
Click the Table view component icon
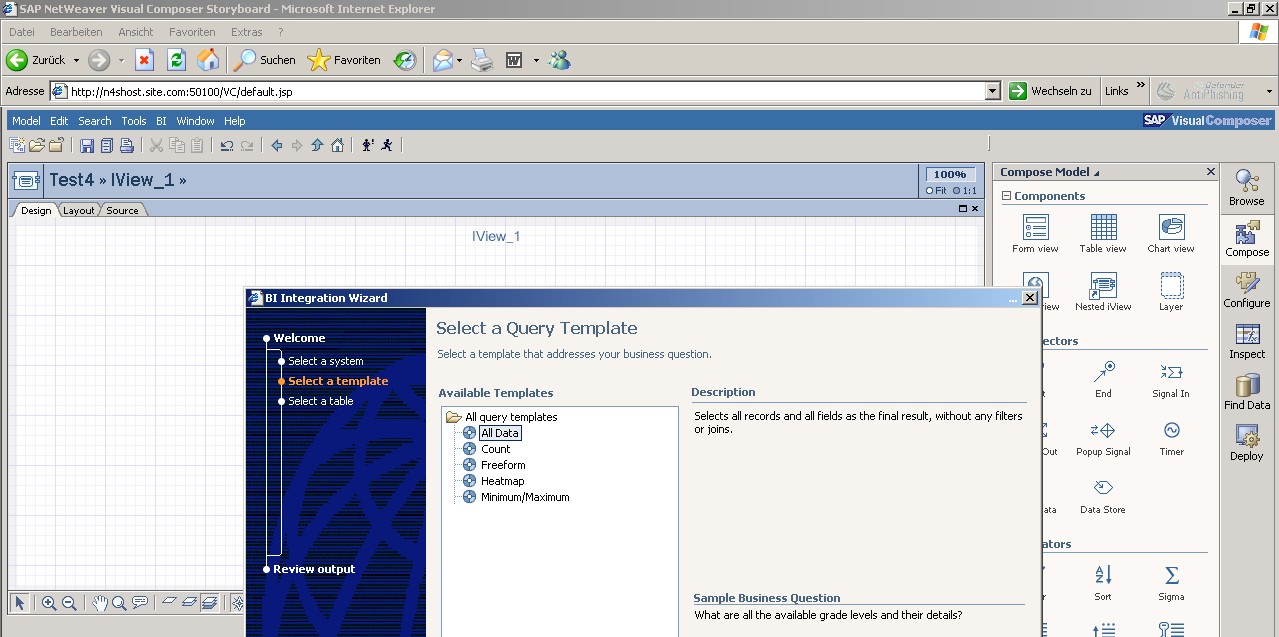[x=1103, y=228]
